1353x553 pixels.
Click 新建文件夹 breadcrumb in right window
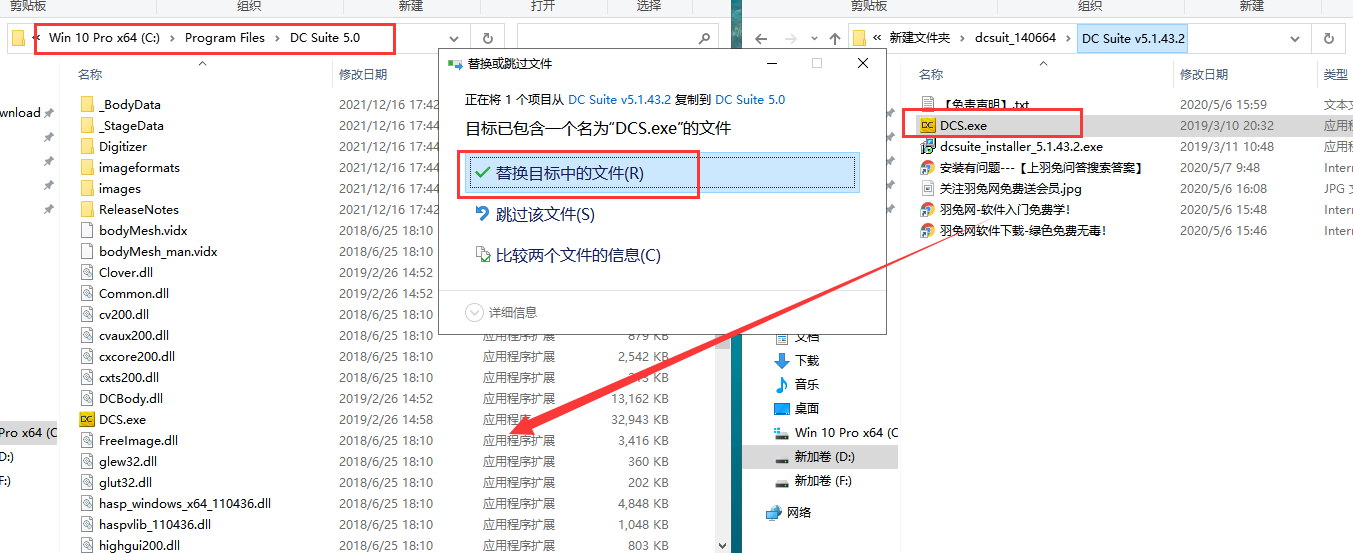click(x=920, y=38)
